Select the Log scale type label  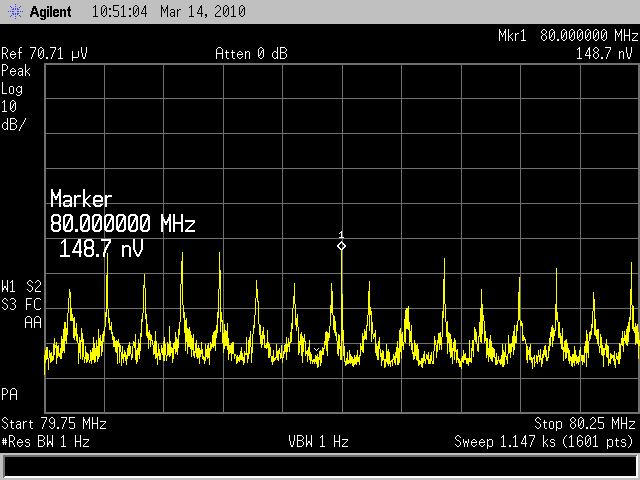pyautogui.click(x=13, y=88)
